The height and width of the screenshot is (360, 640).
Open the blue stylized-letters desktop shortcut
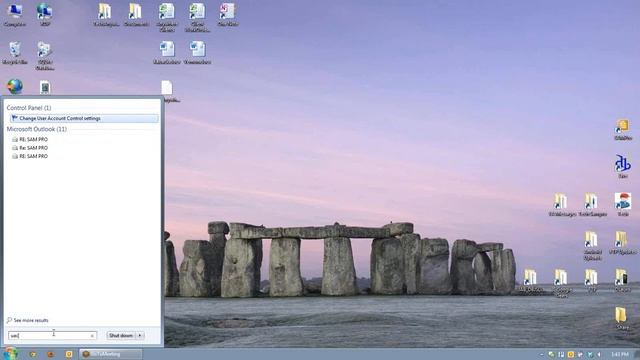pos(622,165)
